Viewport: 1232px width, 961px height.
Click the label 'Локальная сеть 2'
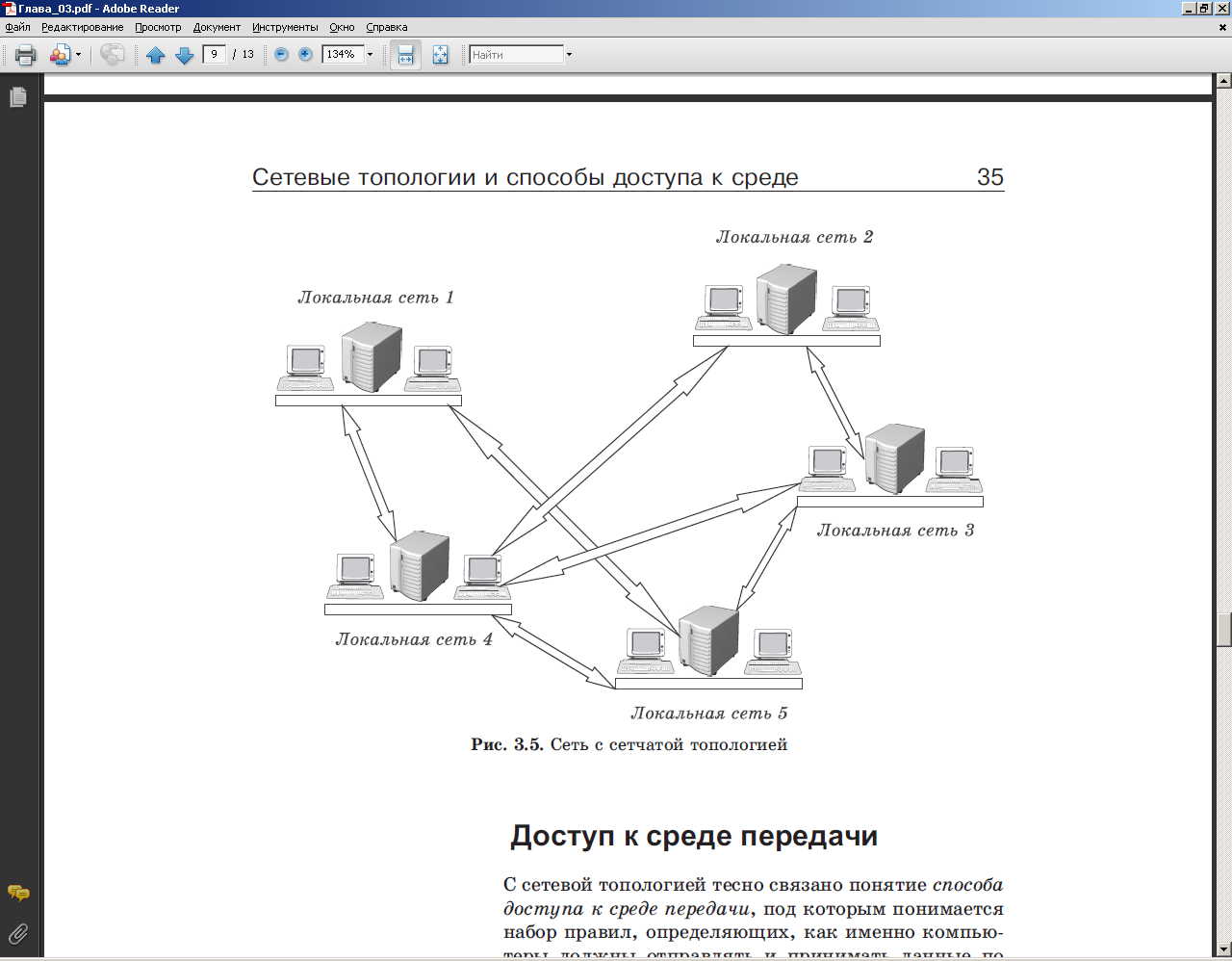[794, 237]
